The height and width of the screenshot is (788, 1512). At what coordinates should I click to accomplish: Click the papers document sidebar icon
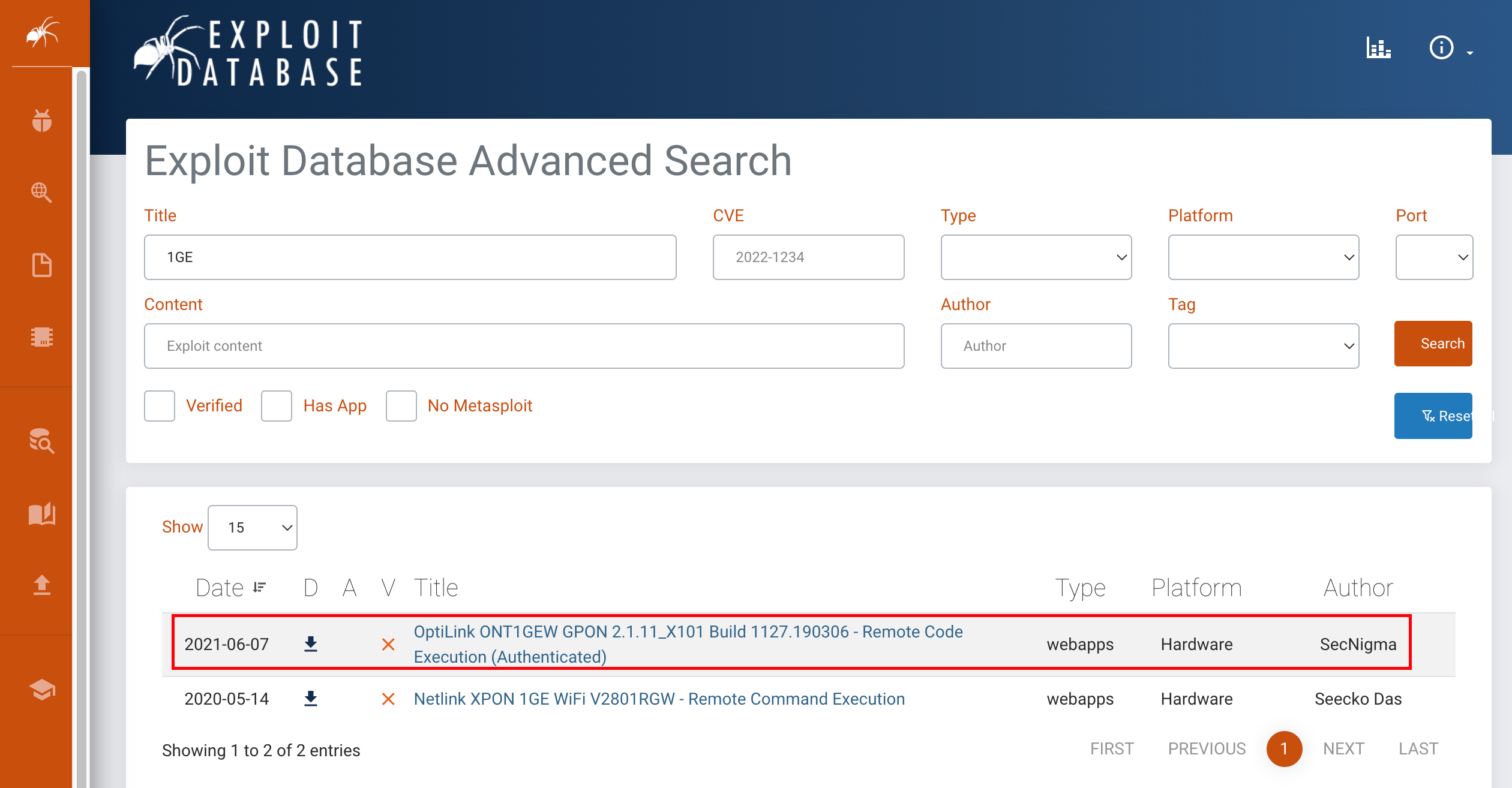(x=42, y=264)
